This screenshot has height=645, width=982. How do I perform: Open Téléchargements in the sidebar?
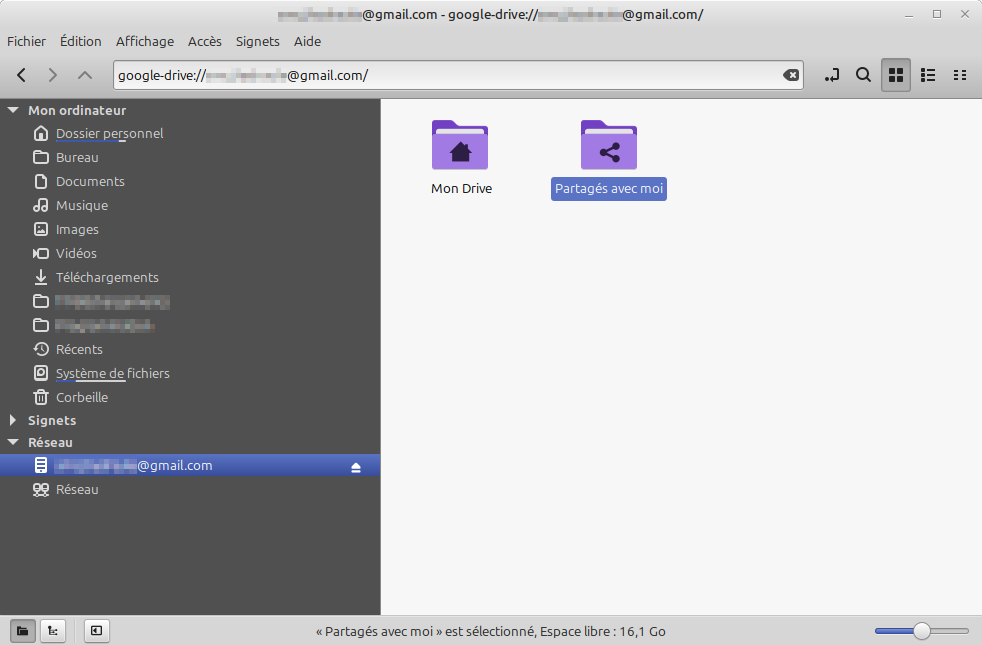pos(107,277)
